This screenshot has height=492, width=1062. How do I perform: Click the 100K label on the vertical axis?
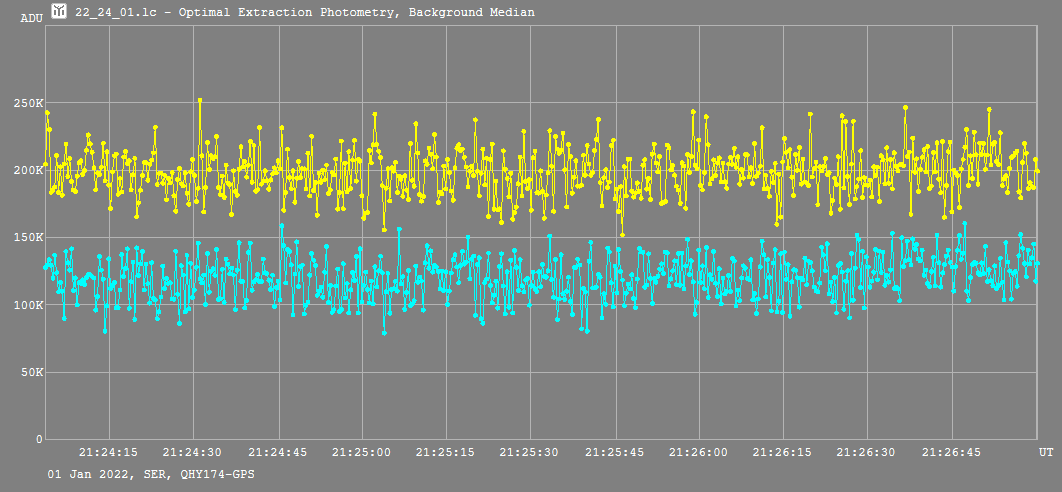pyautogui.click(x=27, y=305)
